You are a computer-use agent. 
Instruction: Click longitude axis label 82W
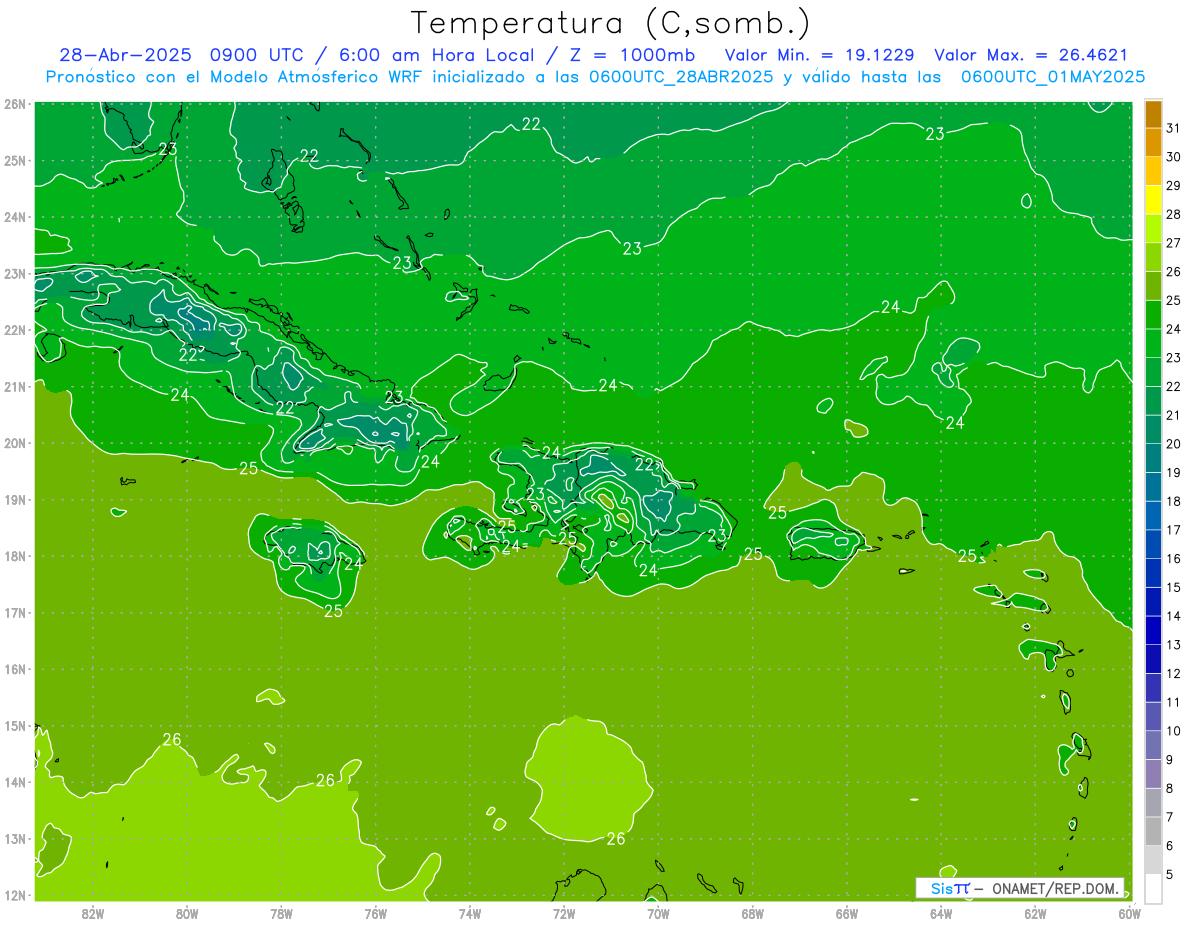pyautogui.click(x=93, y=912)
